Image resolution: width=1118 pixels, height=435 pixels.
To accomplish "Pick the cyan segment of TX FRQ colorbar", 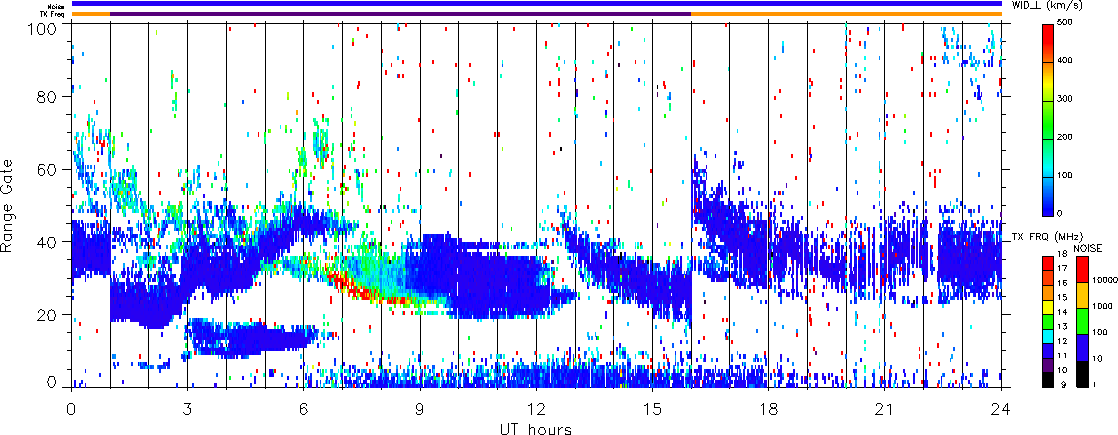I will 1048,337.
